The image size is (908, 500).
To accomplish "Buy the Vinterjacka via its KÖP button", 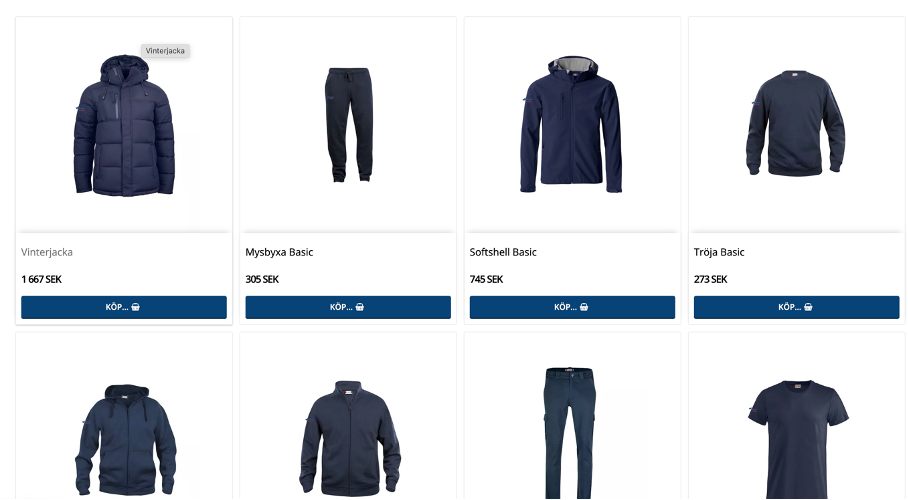I will coord(124,307).
